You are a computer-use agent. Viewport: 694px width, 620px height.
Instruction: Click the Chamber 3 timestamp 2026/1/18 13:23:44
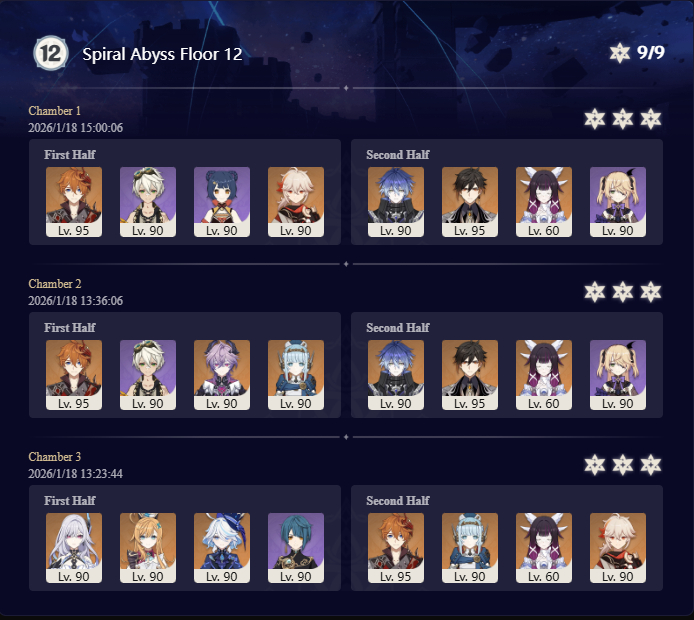76,474
